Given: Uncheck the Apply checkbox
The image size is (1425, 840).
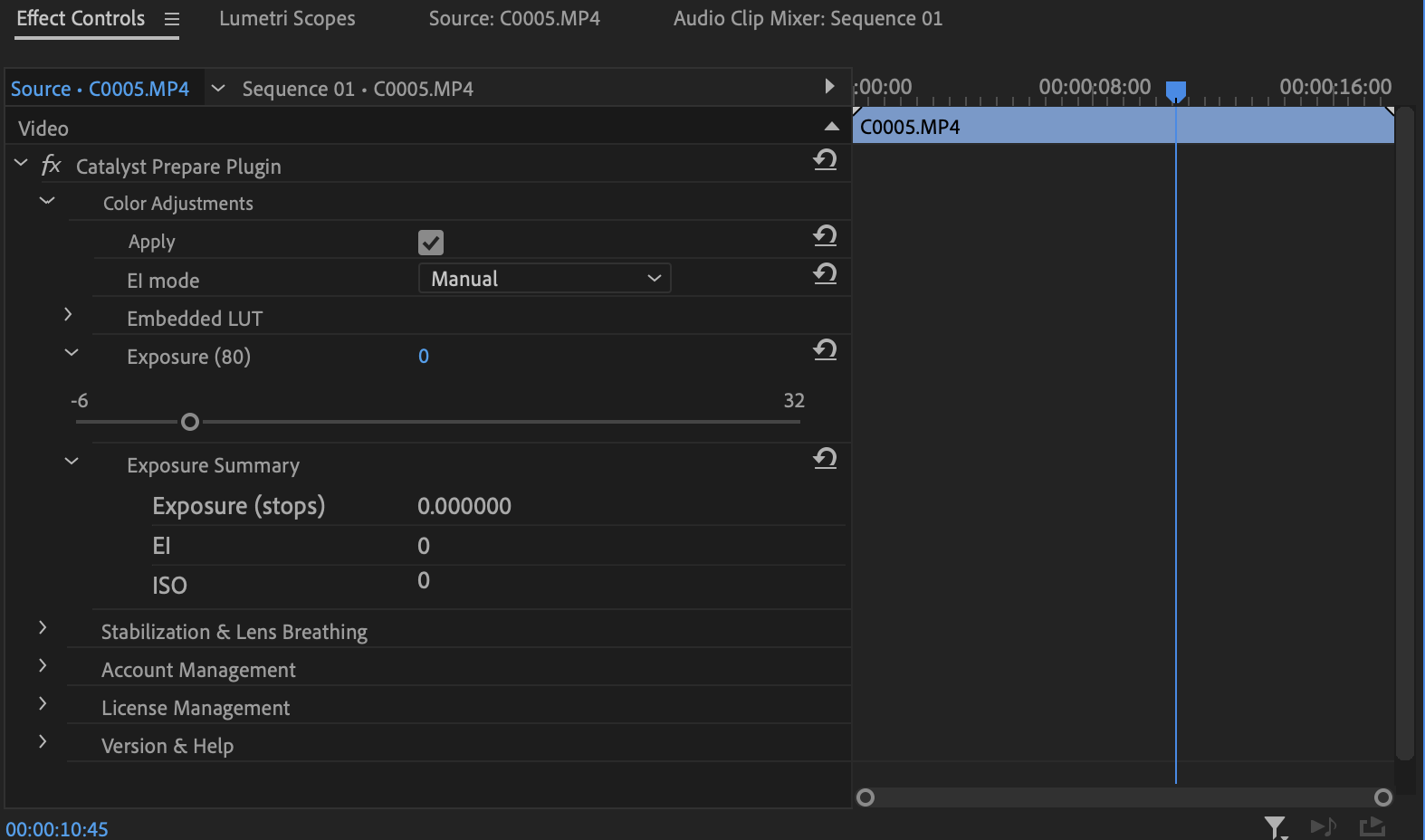Looking at the screenshot, I should [x=431, y=243].
